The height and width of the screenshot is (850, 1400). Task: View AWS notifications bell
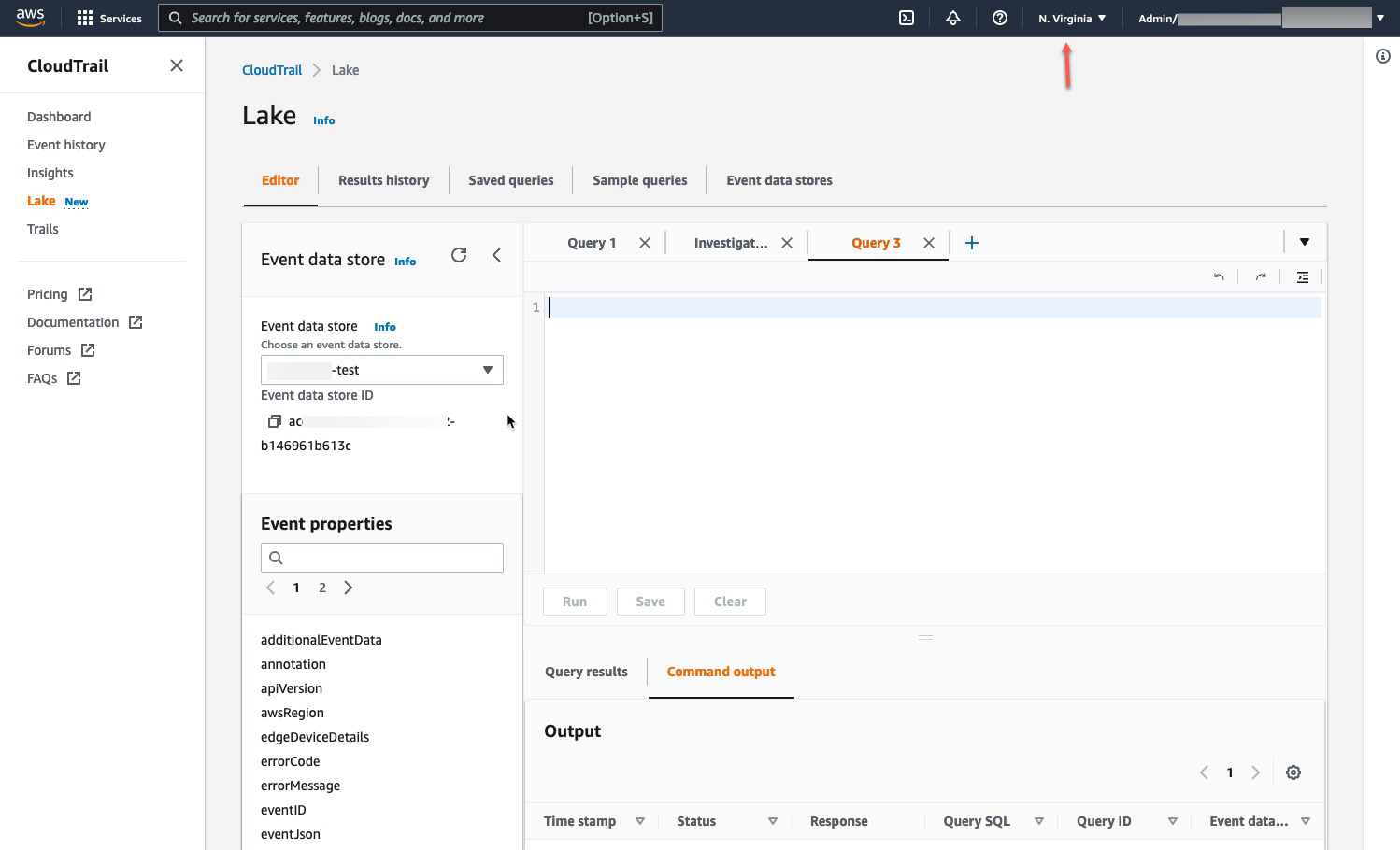[x=952, y=17]
